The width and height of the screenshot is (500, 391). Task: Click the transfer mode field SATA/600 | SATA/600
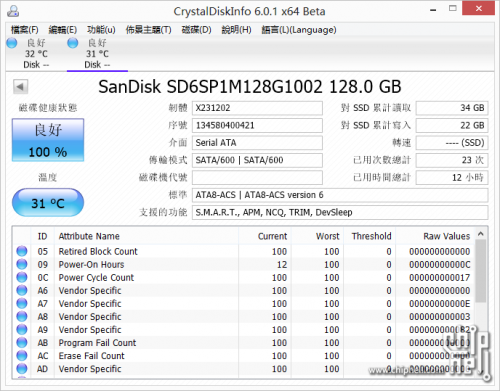[257, 160]
